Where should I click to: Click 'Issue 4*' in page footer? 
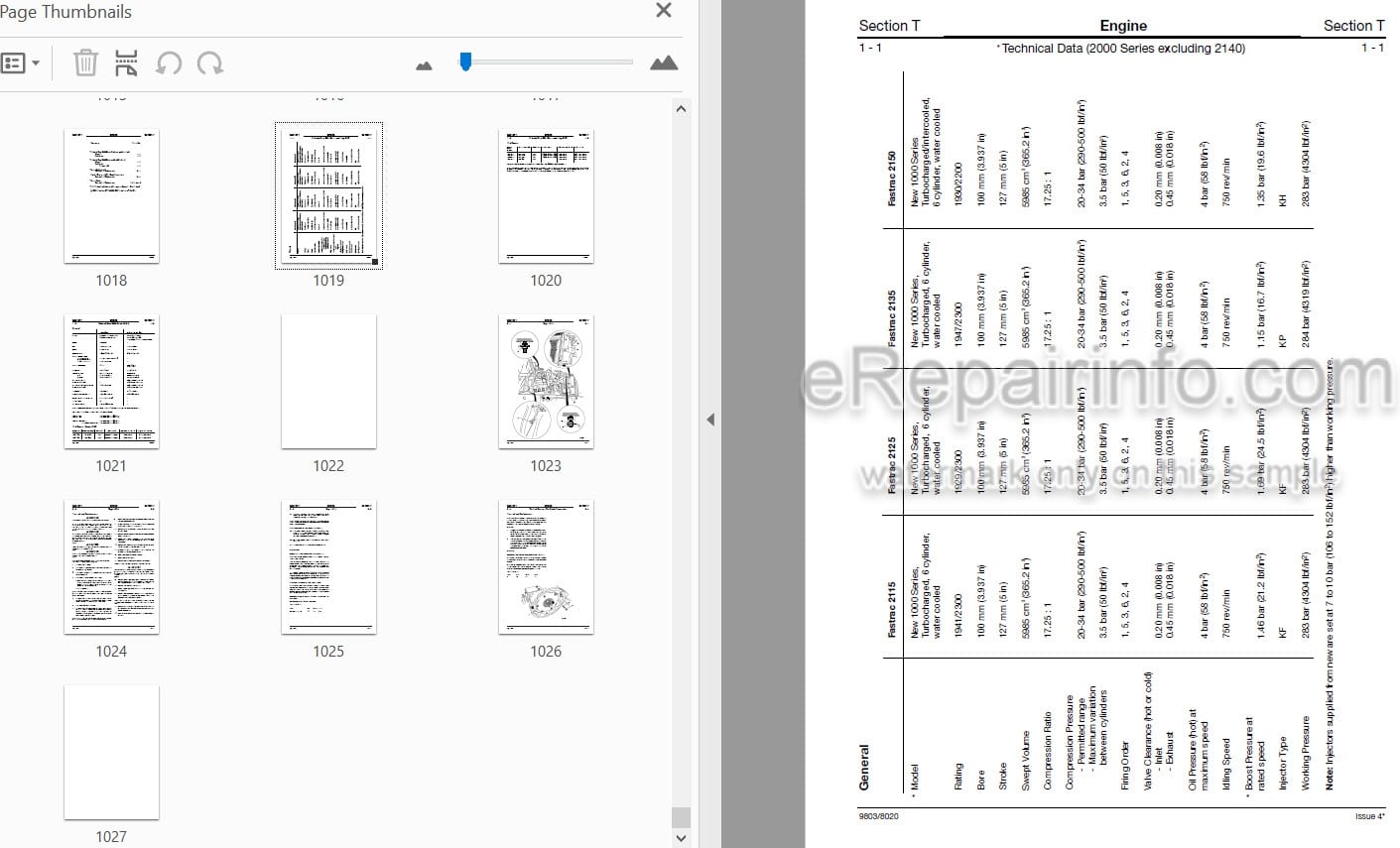coord(1370,816)
